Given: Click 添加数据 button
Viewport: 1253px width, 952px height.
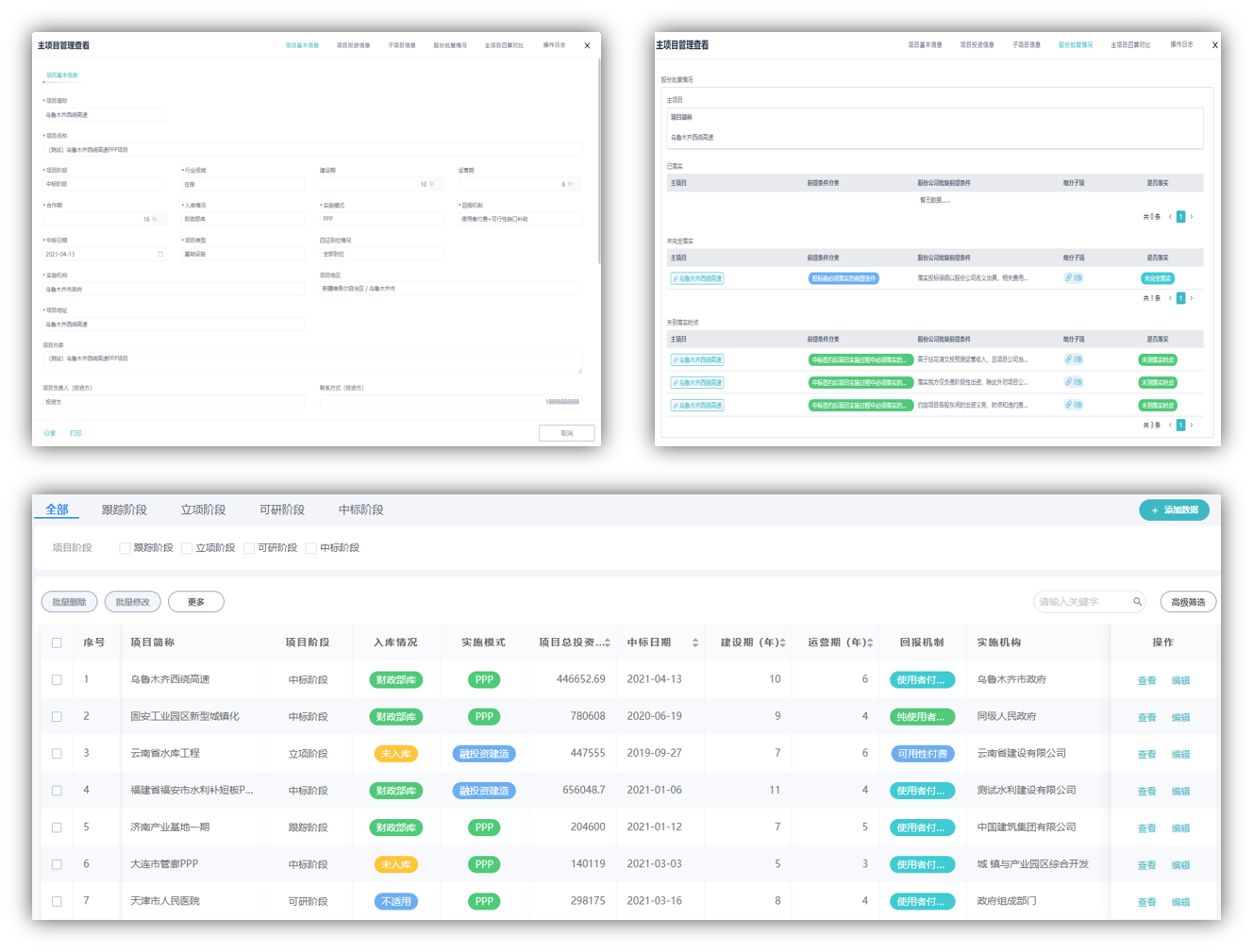Looking at the screenshot, I should [1174, 510].
